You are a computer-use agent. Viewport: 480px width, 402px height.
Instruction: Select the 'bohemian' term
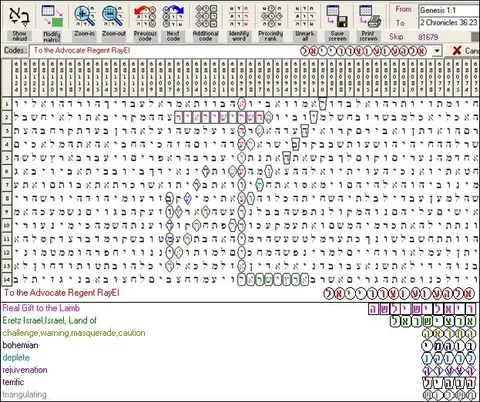coord(20,345)
